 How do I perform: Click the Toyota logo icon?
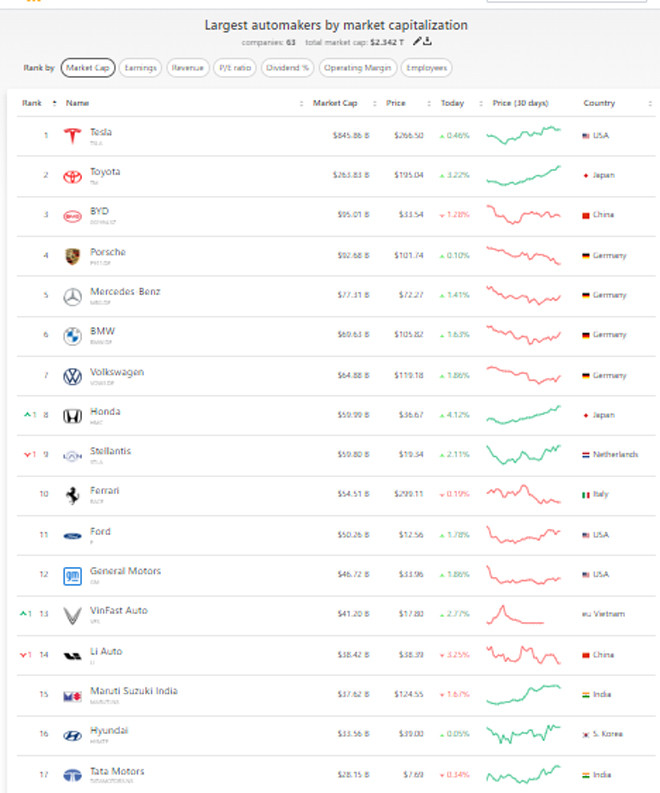[x=72, y=176]
